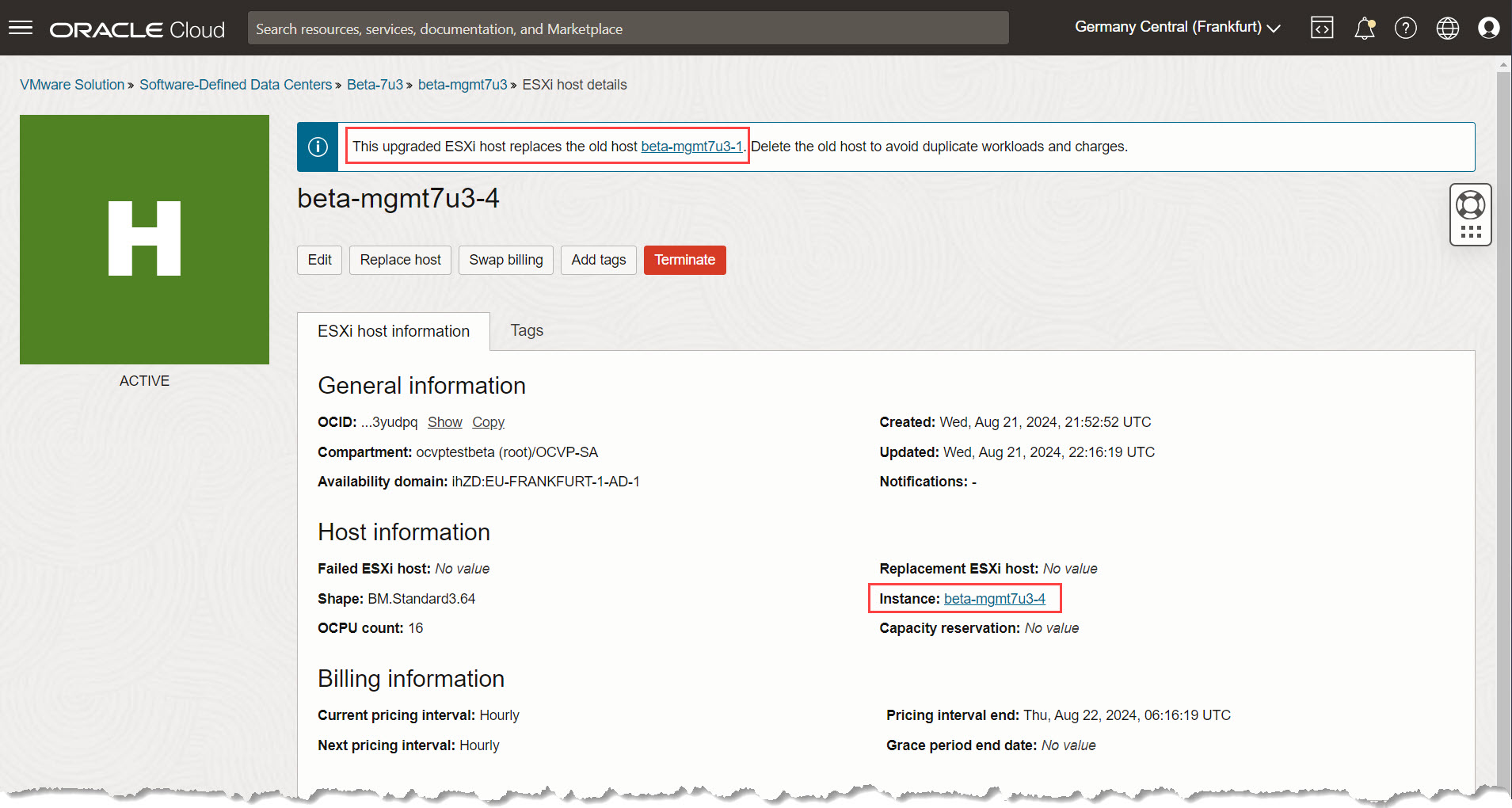The height and width of the screenshot is (808, 1512).
Task: Click the scrollbar up arrow
Action: (1504, 65)
